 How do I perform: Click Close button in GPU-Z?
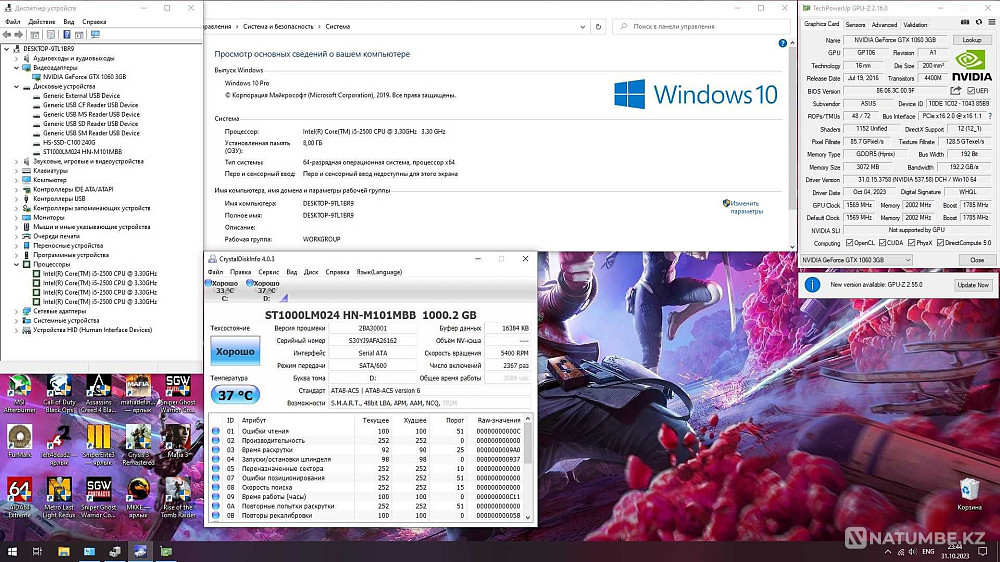976,260
